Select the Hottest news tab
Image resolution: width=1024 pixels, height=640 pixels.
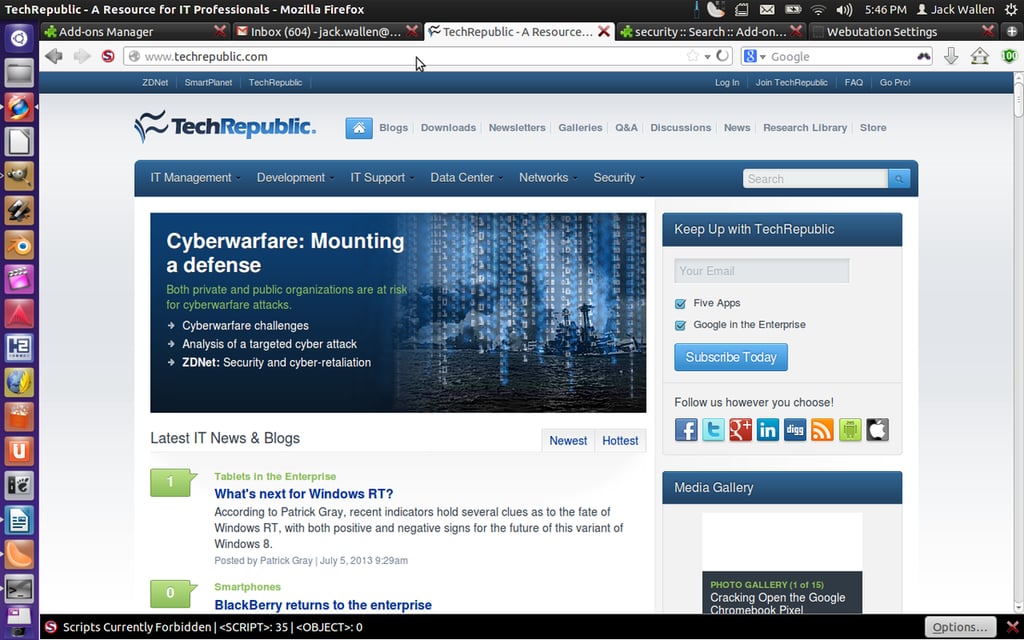pyautogui.click(x=620, y=441)
